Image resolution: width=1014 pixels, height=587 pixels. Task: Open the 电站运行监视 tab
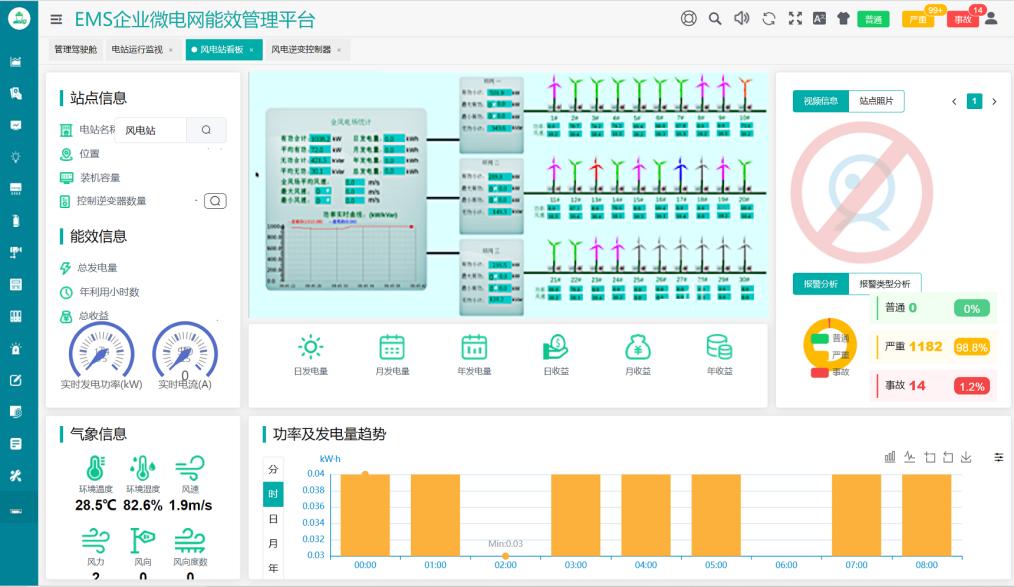[137, 49]
